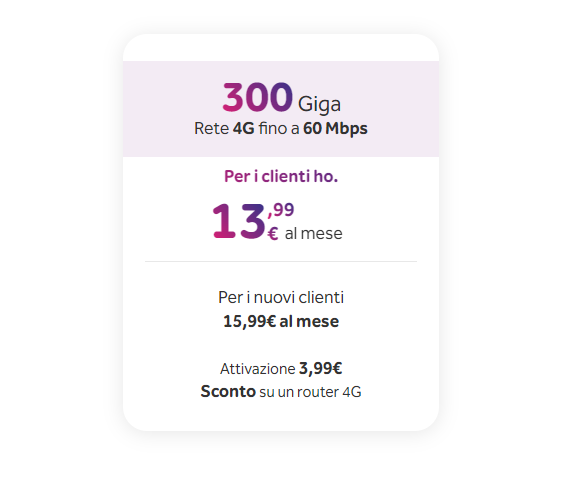Click the al mese label beside the price

(313, 234)
